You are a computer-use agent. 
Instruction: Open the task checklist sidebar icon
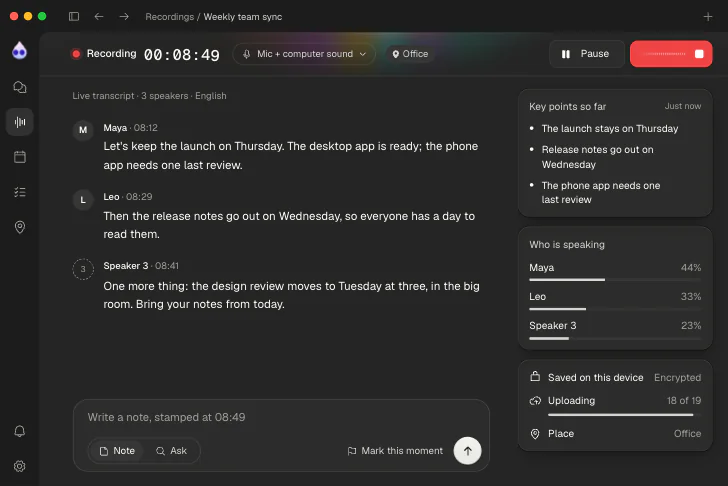pos(20,192)
